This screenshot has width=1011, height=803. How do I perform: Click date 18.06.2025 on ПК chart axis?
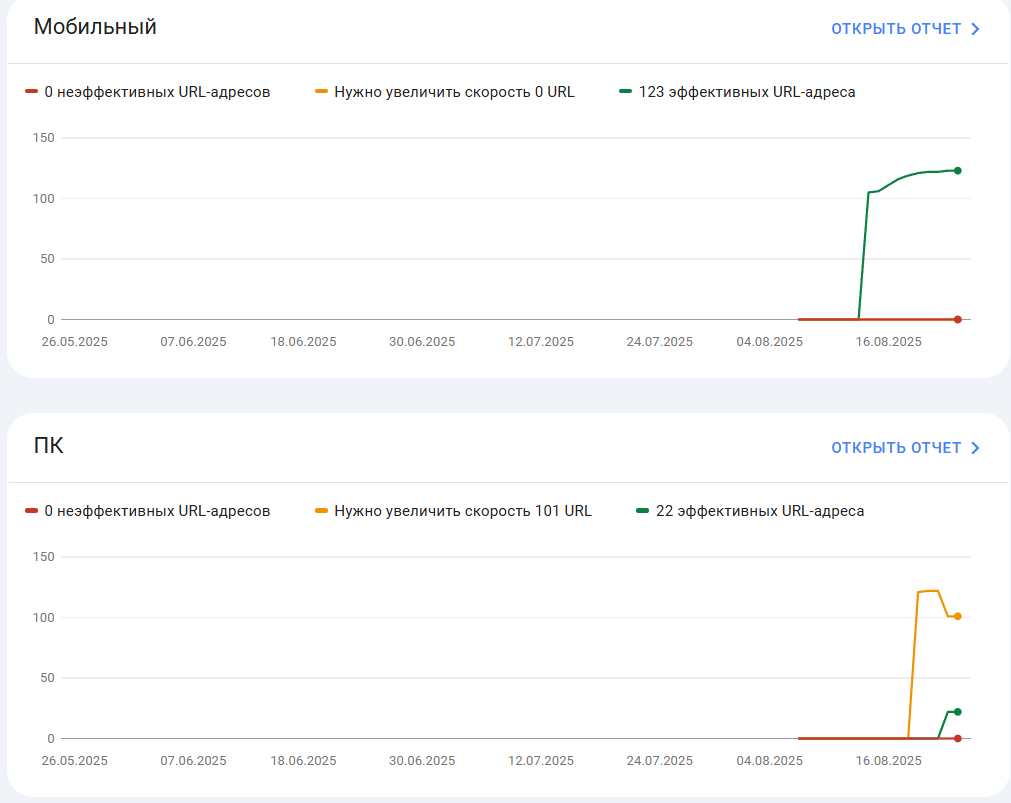303,761
